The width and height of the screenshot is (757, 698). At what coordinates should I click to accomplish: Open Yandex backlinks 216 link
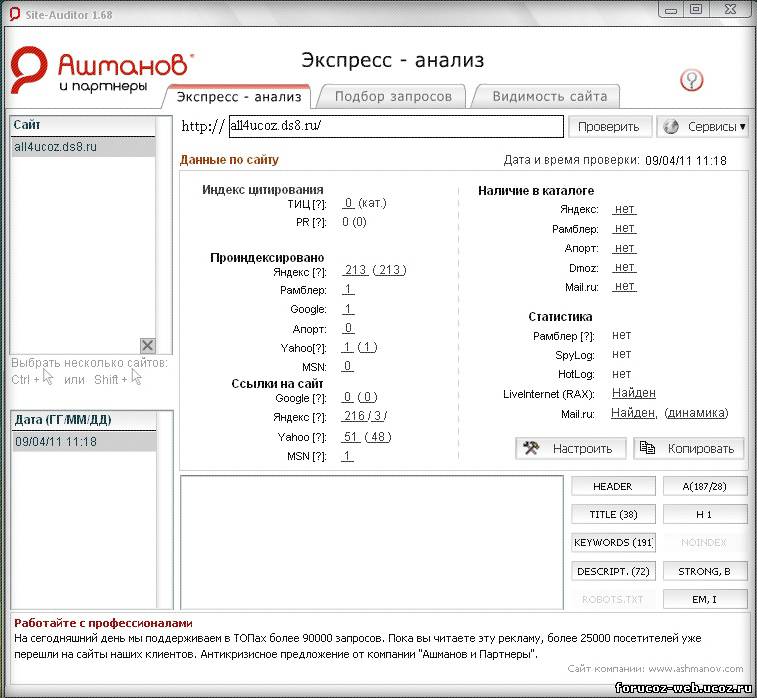(x=354, y=416)
